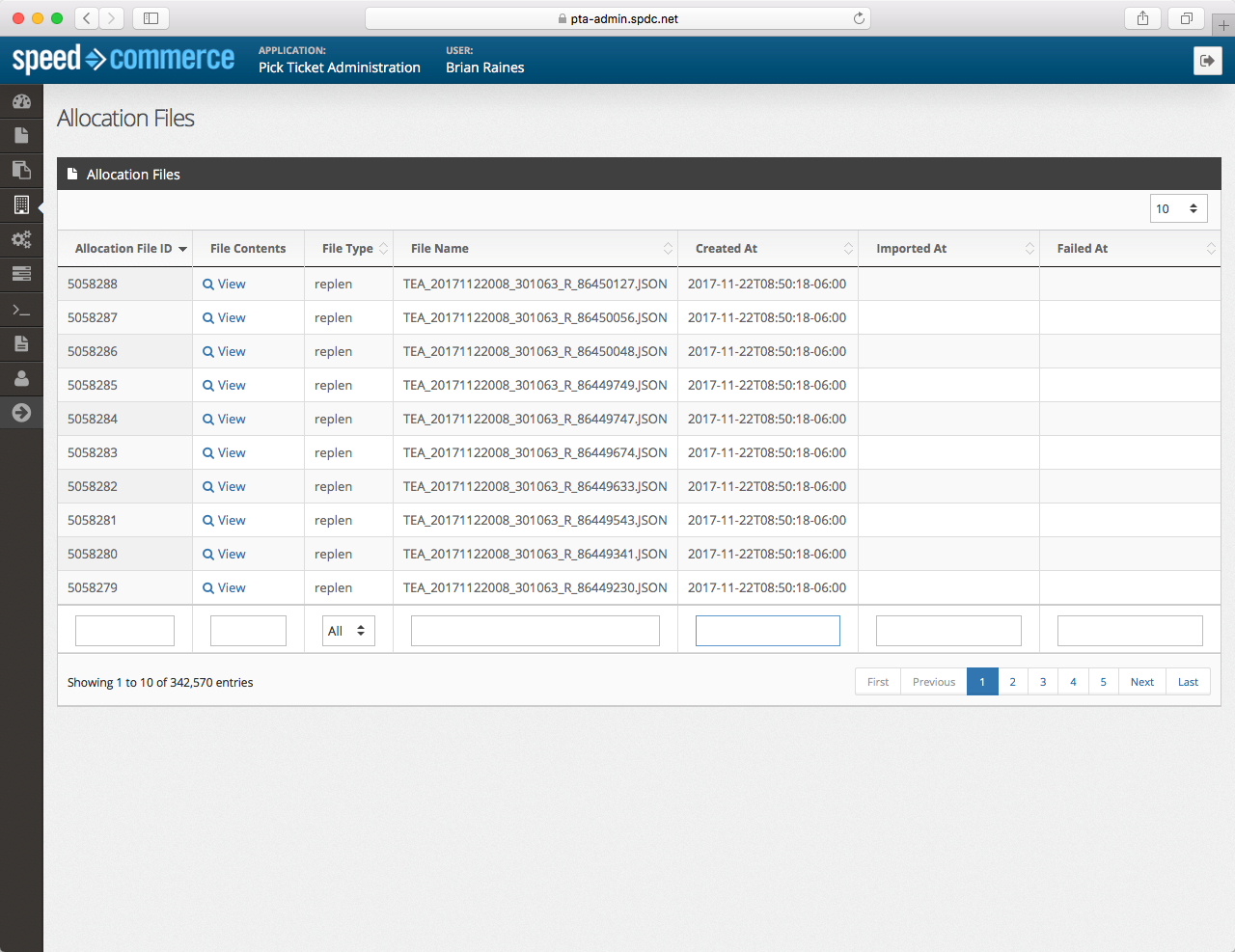
Task: Select file name ending 86449230.JSON
Action: (535, 587)
